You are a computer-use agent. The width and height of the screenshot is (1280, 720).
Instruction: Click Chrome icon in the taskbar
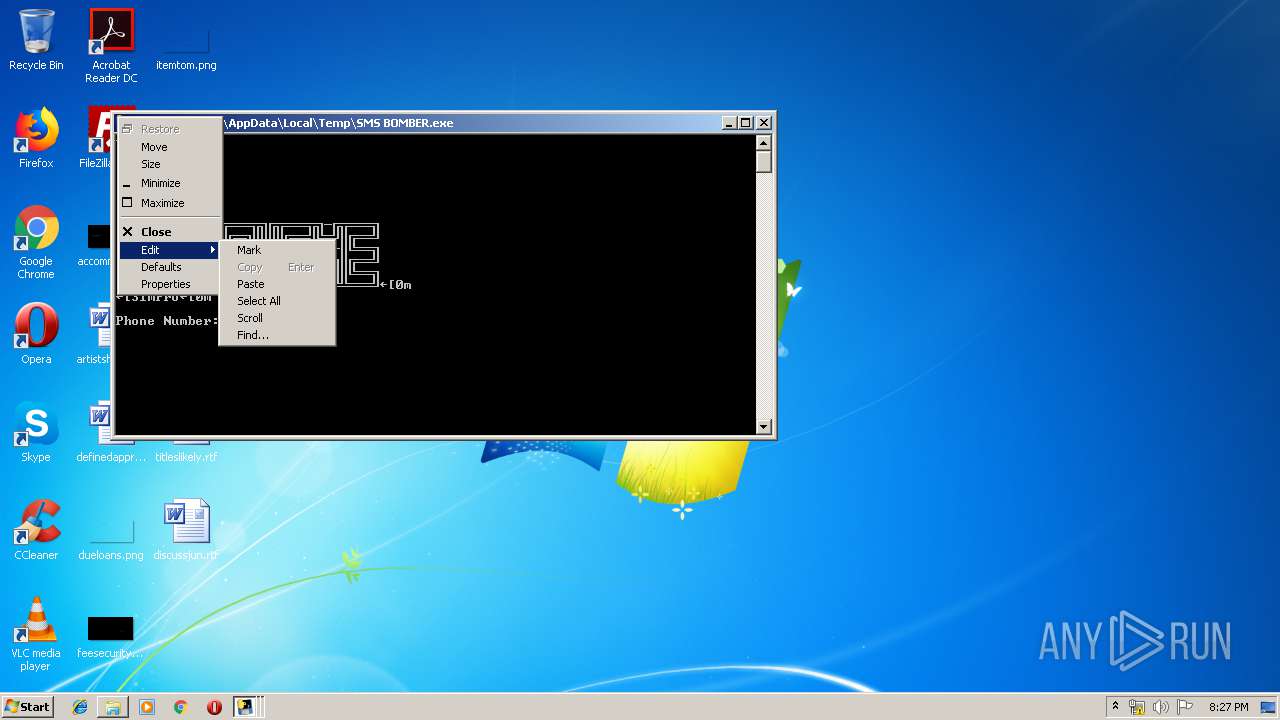pyautogui.click(x=181, y=707)
